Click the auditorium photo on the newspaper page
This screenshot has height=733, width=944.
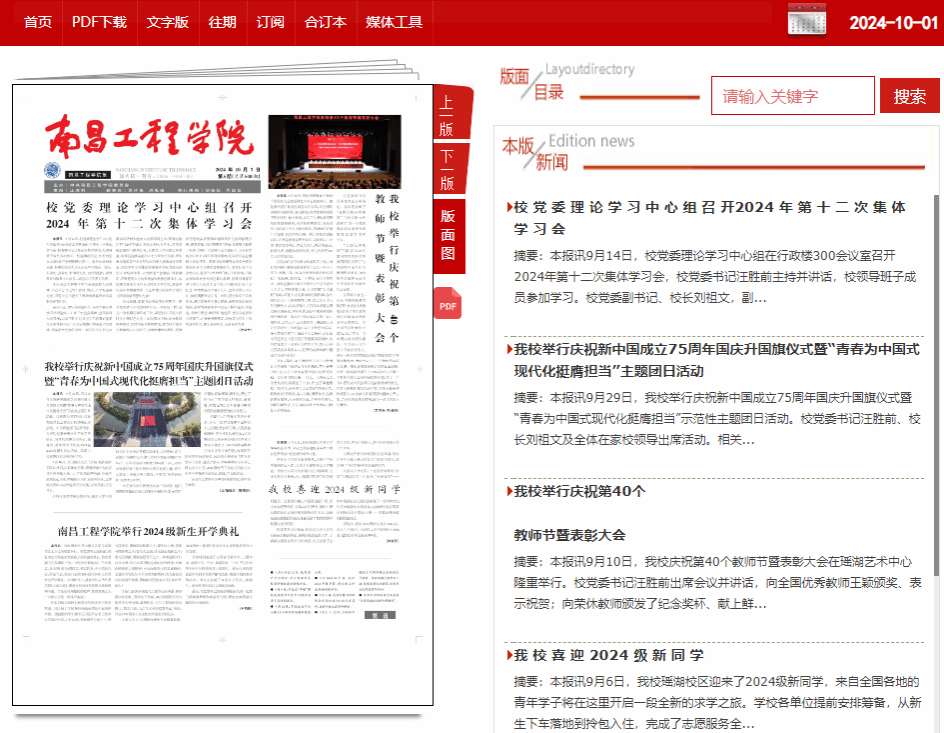(x=334, y=151)
